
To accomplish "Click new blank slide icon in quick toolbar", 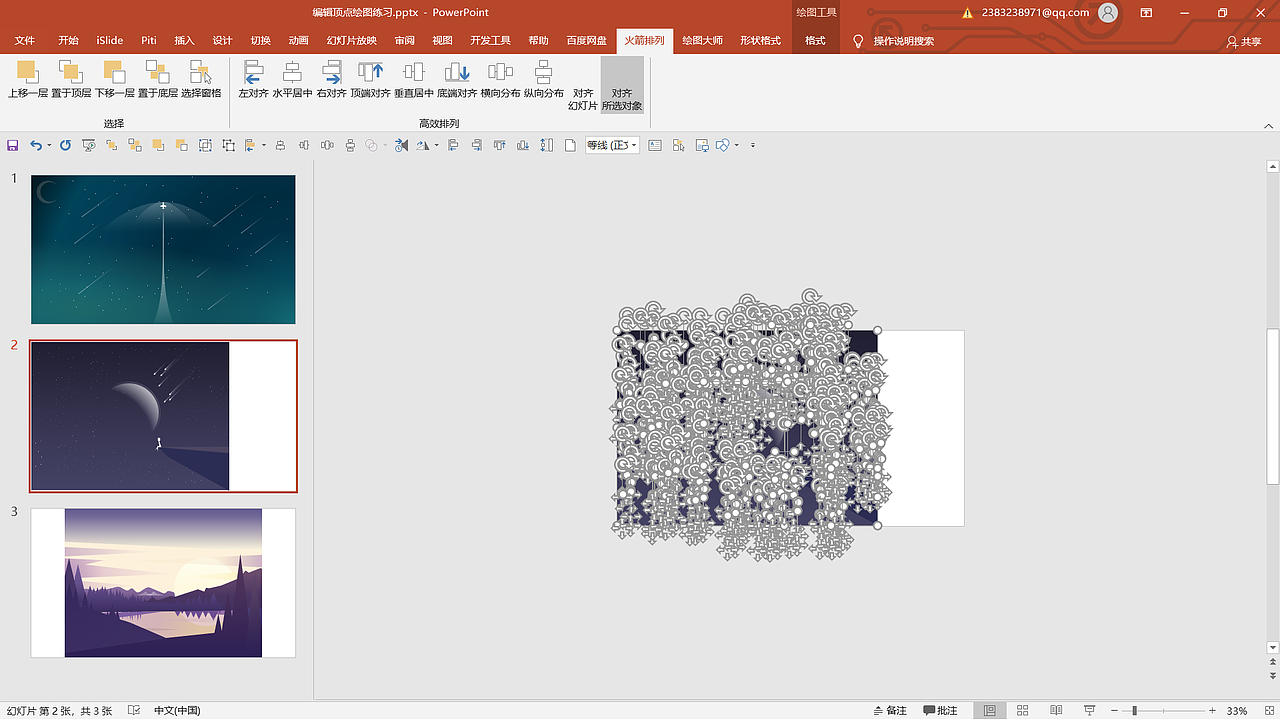I will coord(570,145).
